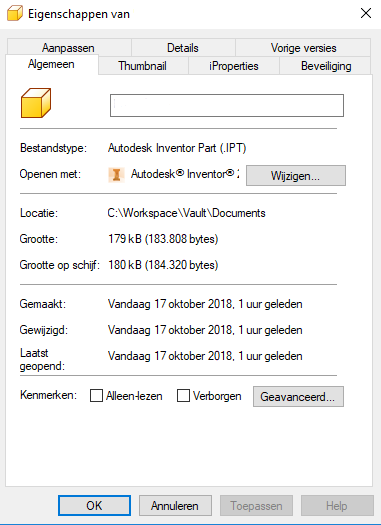This screenshot has width=381, height=525.
Task: Click the Laatst geopend date value
Action: (x=205, y=356)
